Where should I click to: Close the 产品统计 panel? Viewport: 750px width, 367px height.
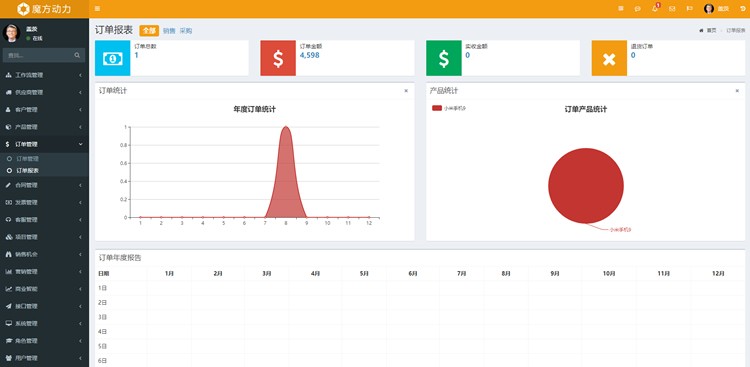tap(737, 91)
